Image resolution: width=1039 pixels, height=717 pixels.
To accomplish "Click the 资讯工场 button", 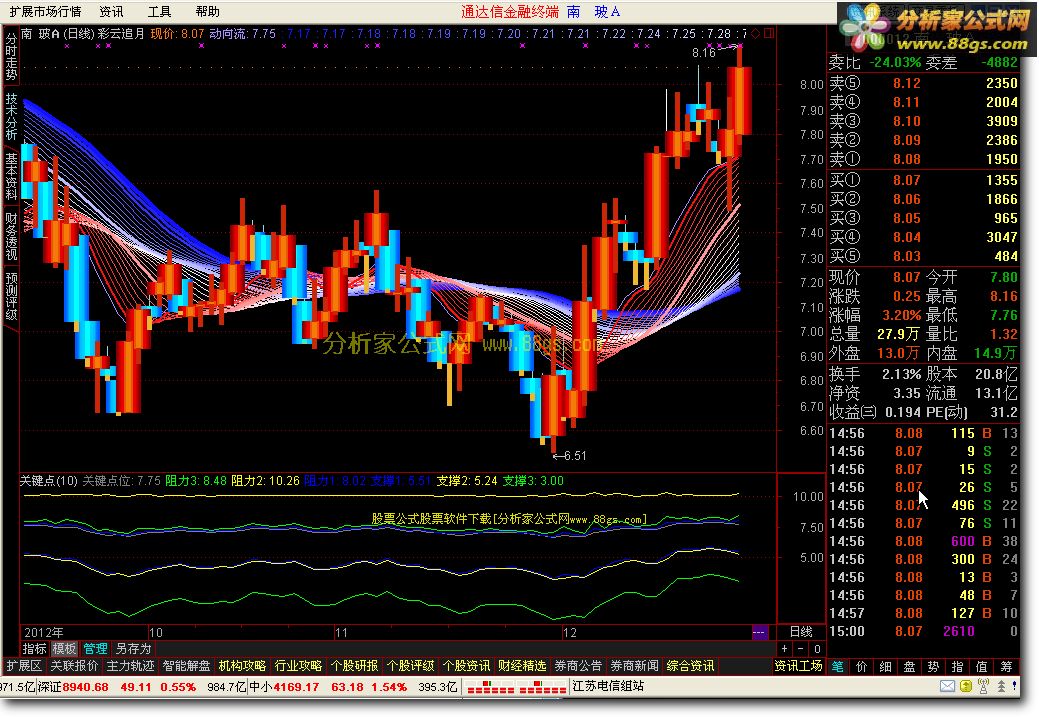I will pos(798,666).
